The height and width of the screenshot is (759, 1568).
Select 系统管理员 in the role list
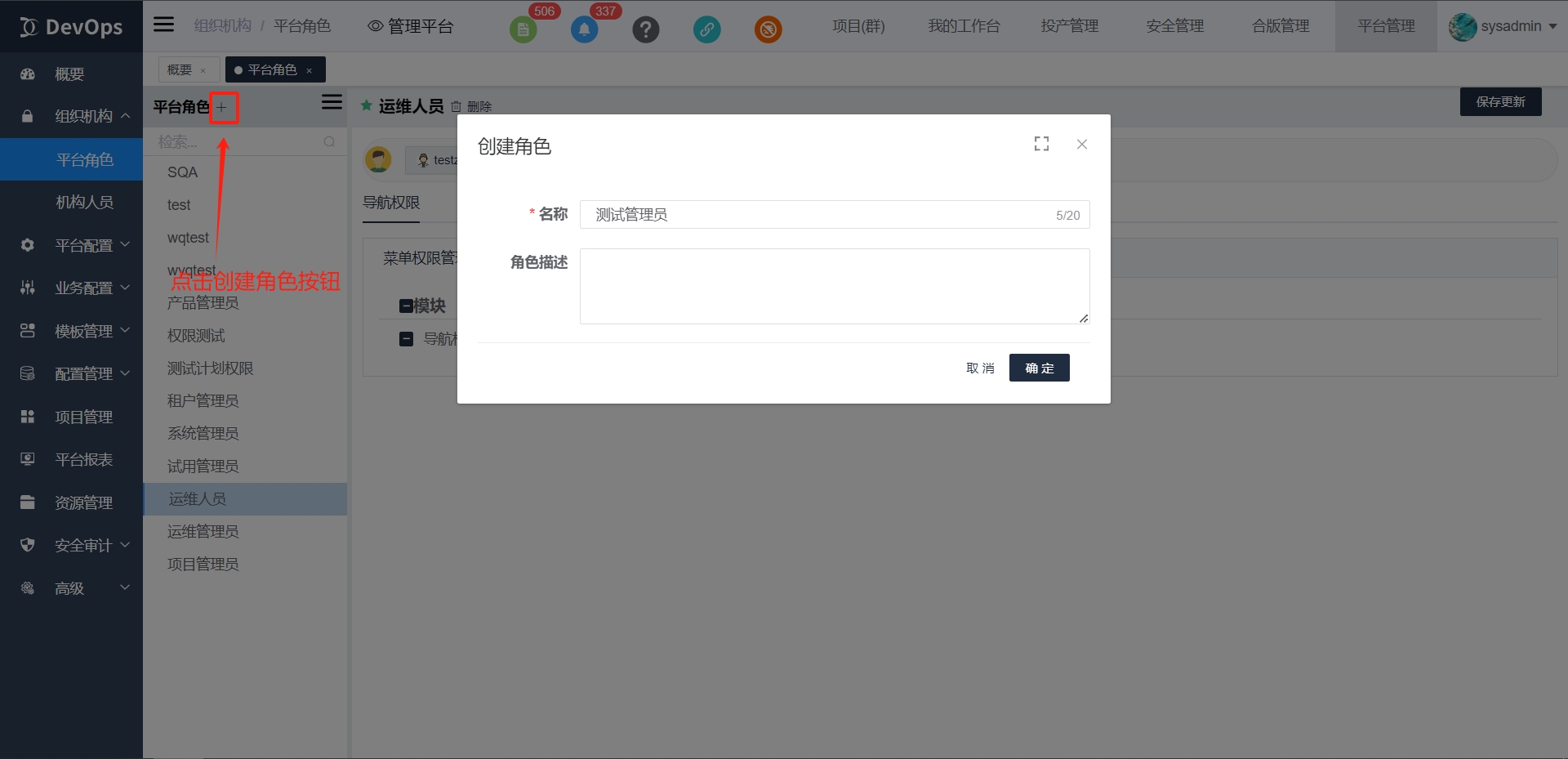[203, 433]
